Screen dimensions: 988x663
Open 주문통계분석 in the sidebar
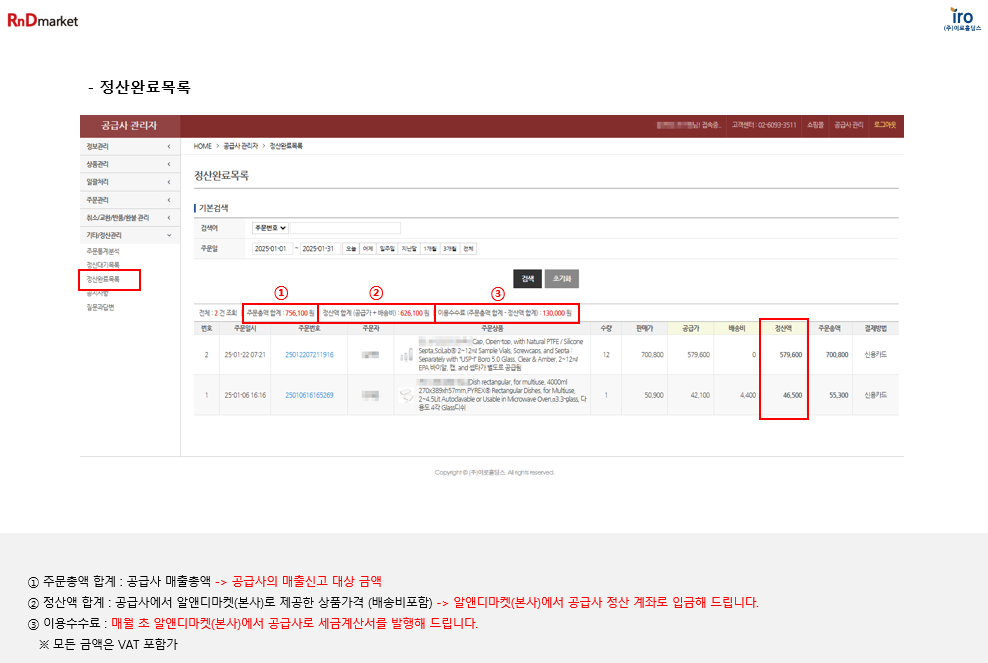point(103,251)
